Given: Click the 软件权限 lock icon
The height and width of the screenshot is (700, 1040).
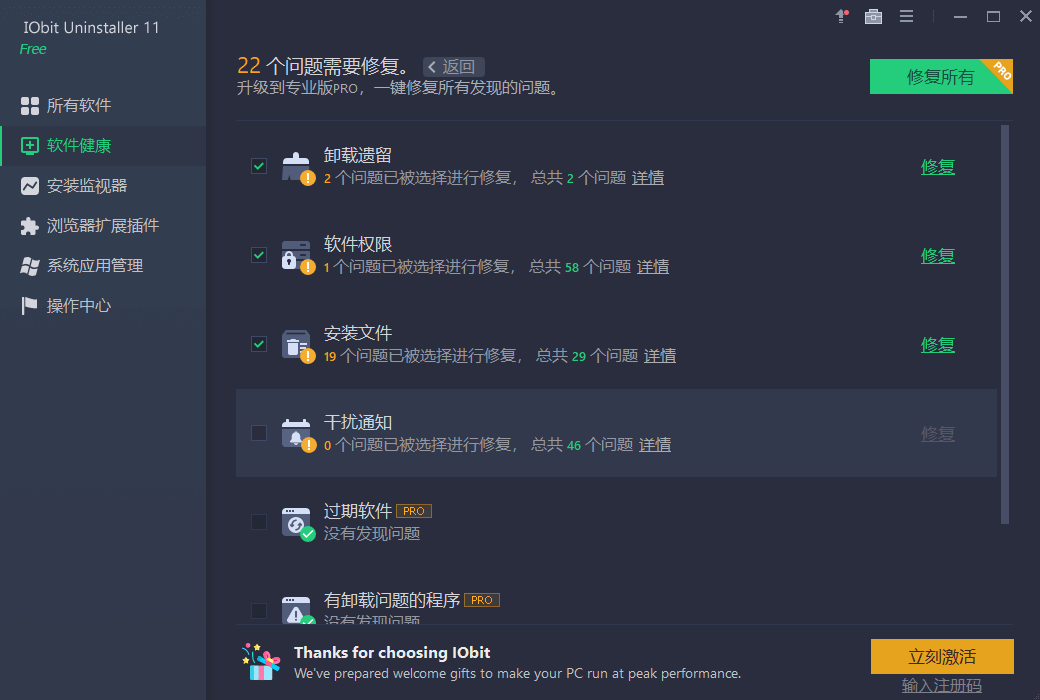Looking at the screenshot, I should (x=297, y=257).
